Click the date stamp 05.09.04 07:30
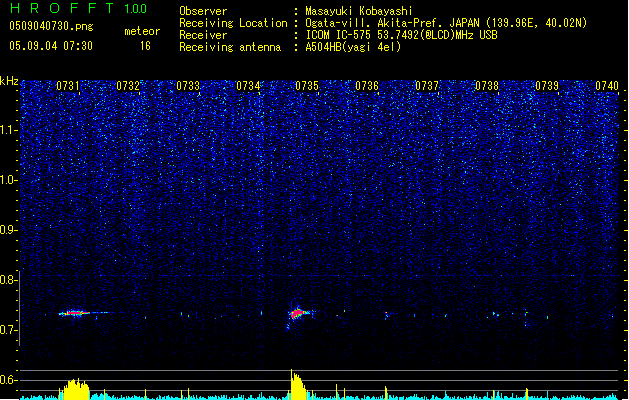 pos(51,46)
